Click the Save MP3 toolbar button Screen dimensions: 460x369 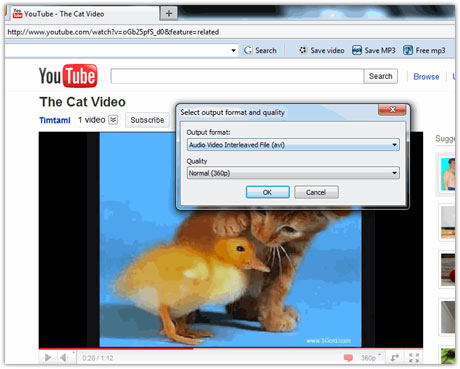coord(374,51)
